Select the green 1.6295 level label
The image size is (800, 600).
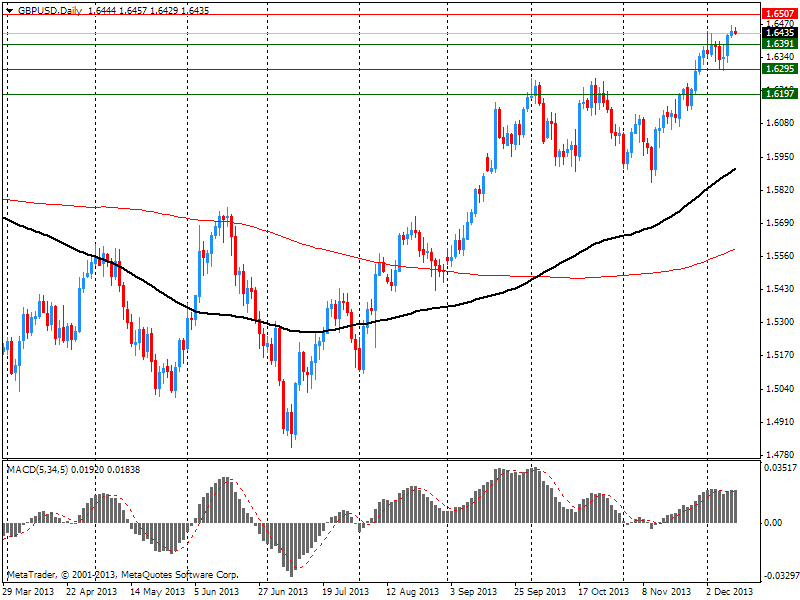(779, 69)
